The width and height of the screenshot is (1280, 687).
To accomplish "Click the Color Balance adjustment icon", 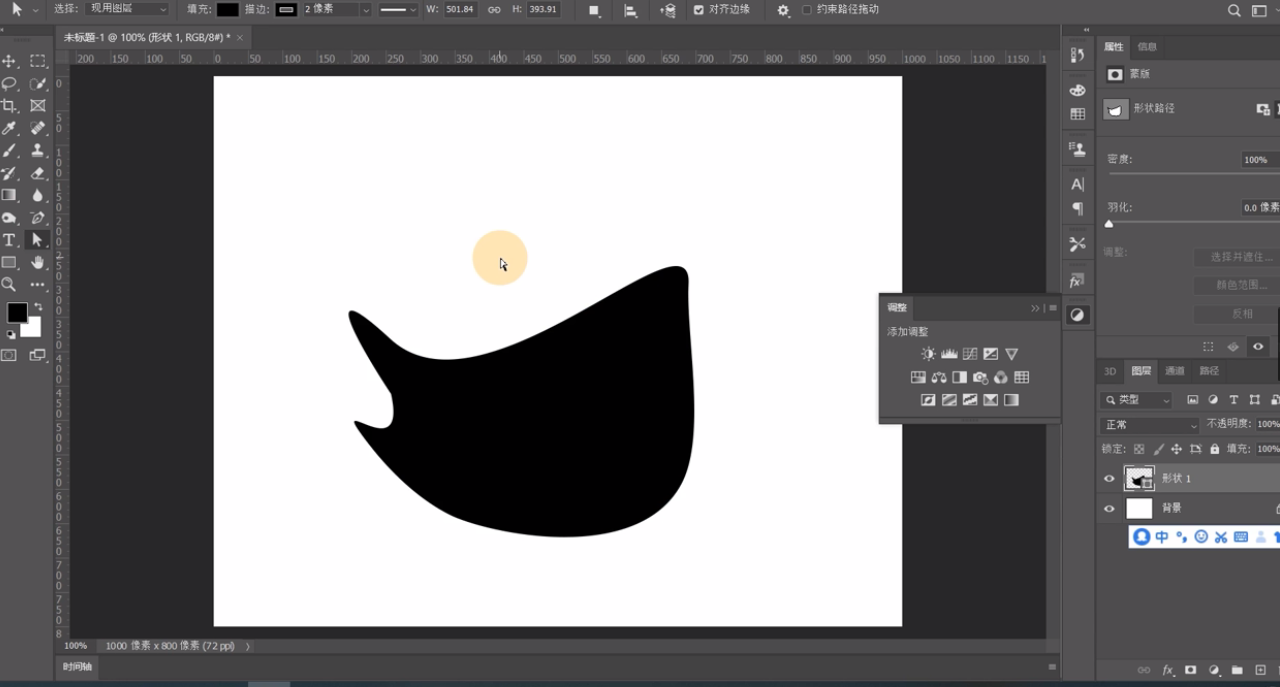I will click(938, 377).
